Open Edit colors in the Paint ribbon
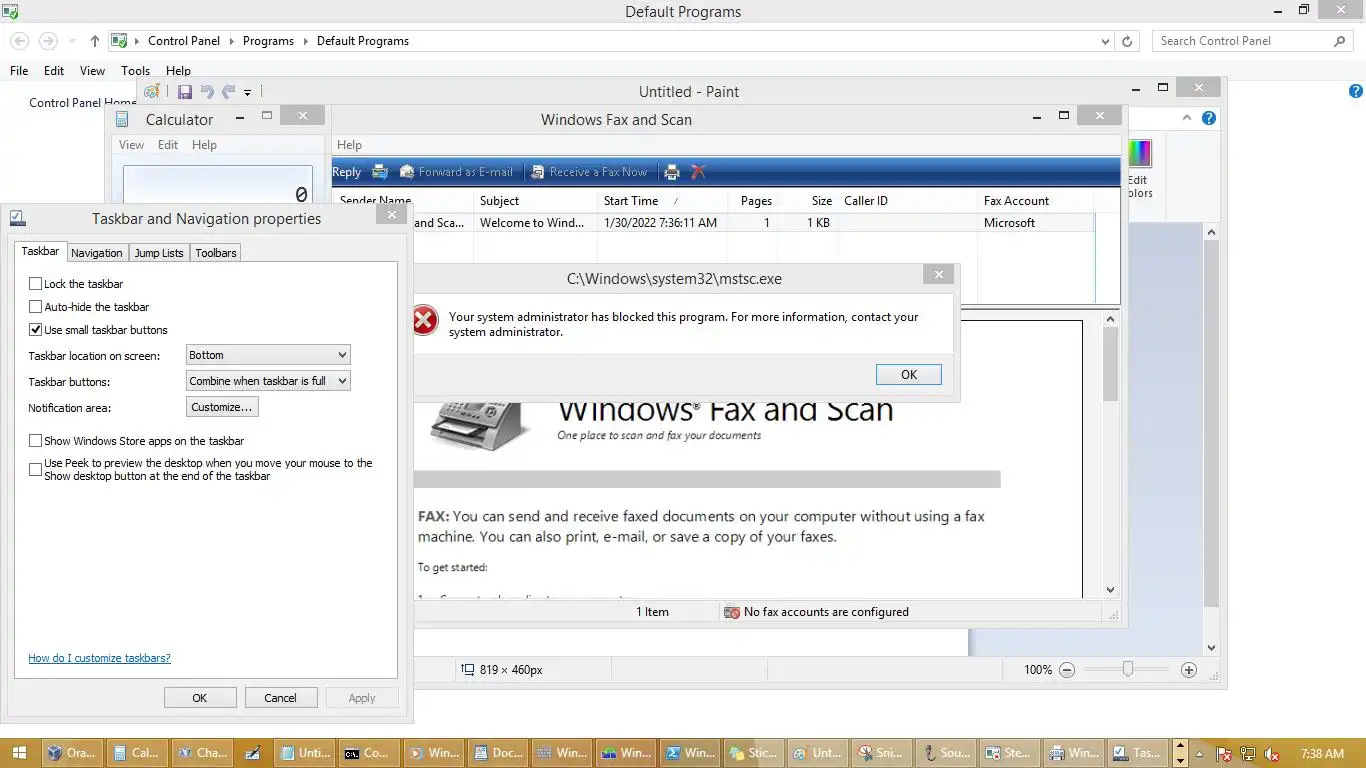Viewport: 1366px width, 768px height. click(1139, 169)
